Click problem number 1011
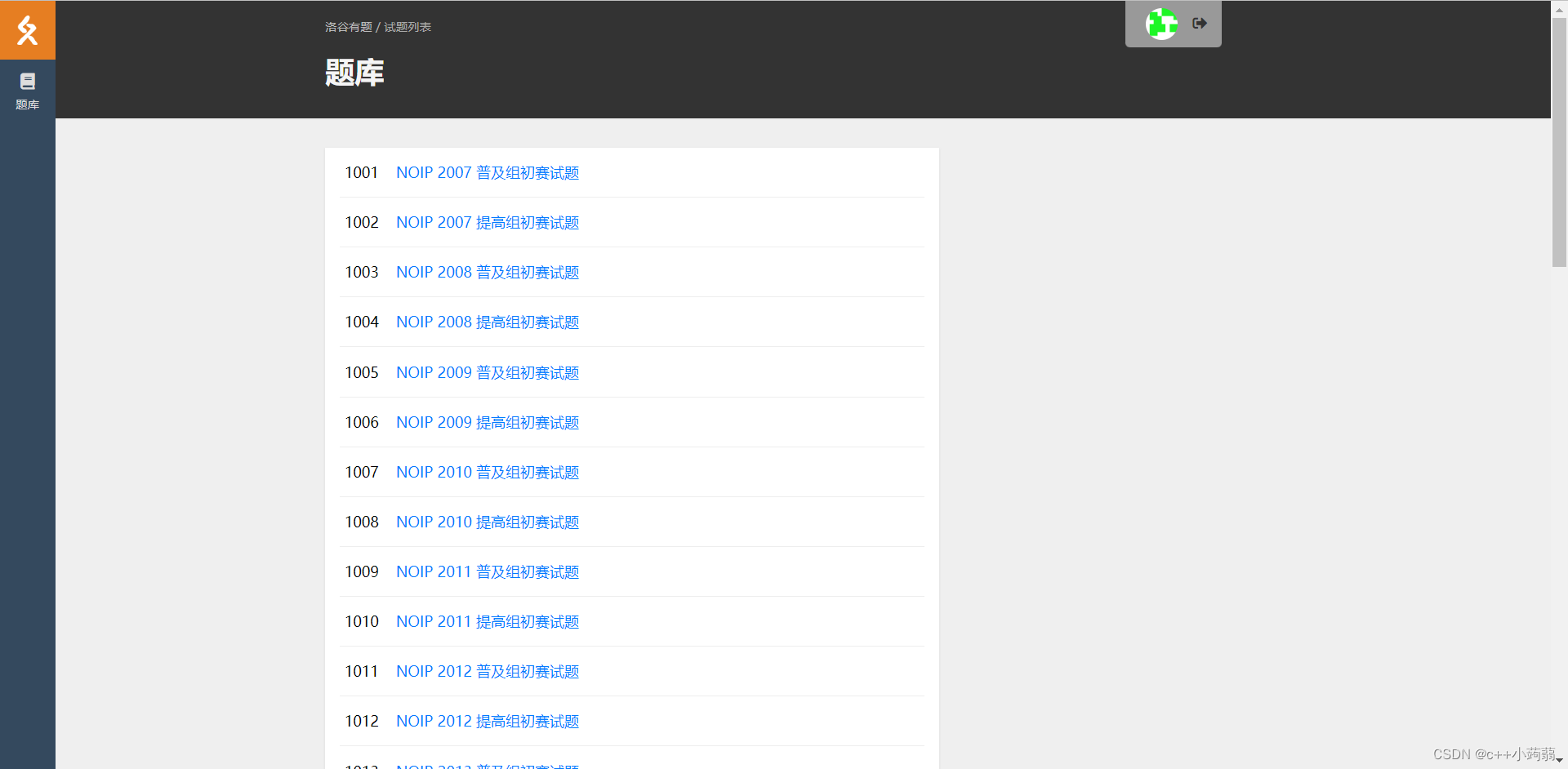 pyautogui.click(x=362, y=672)
